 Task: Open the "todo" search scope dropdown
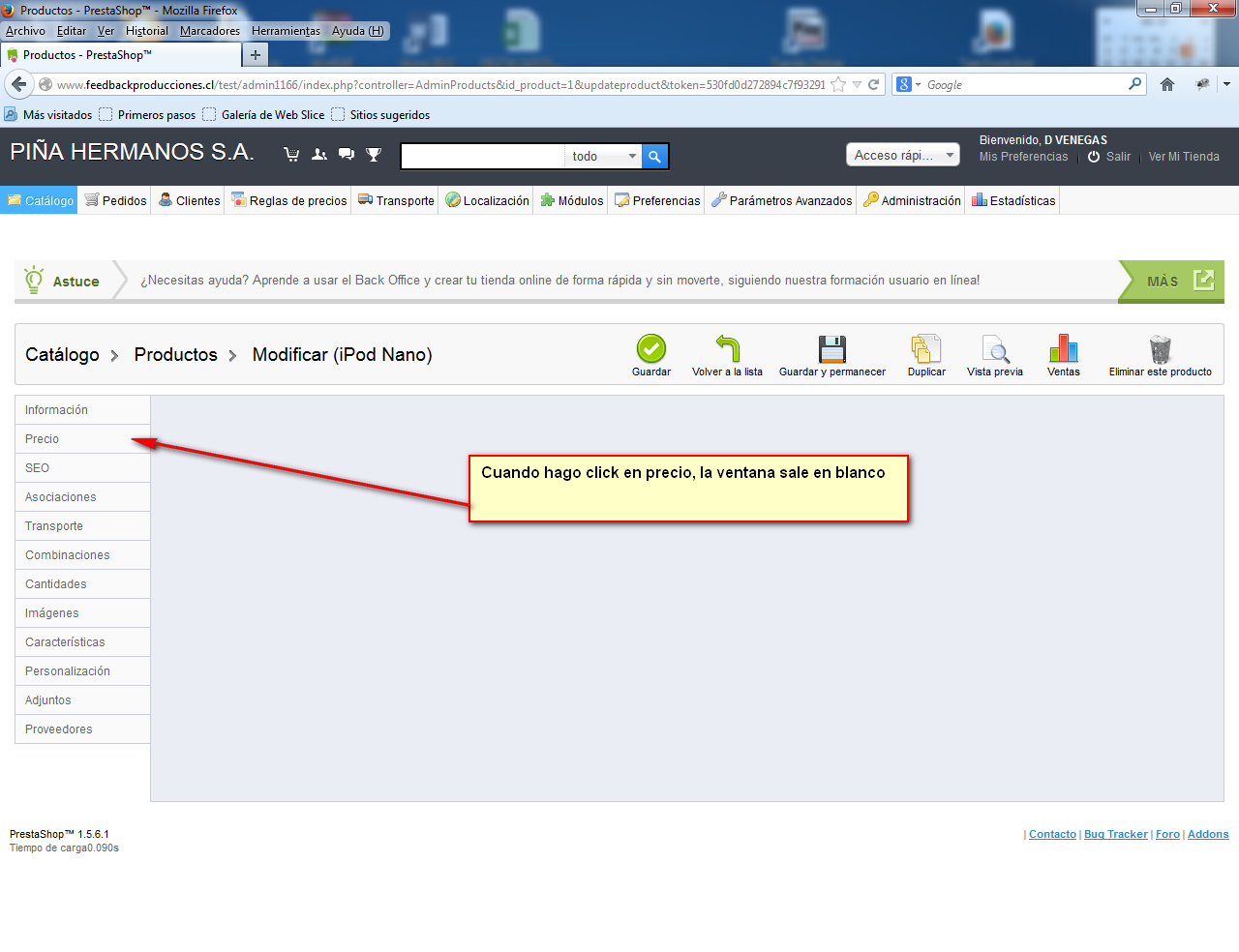point(603,156)
